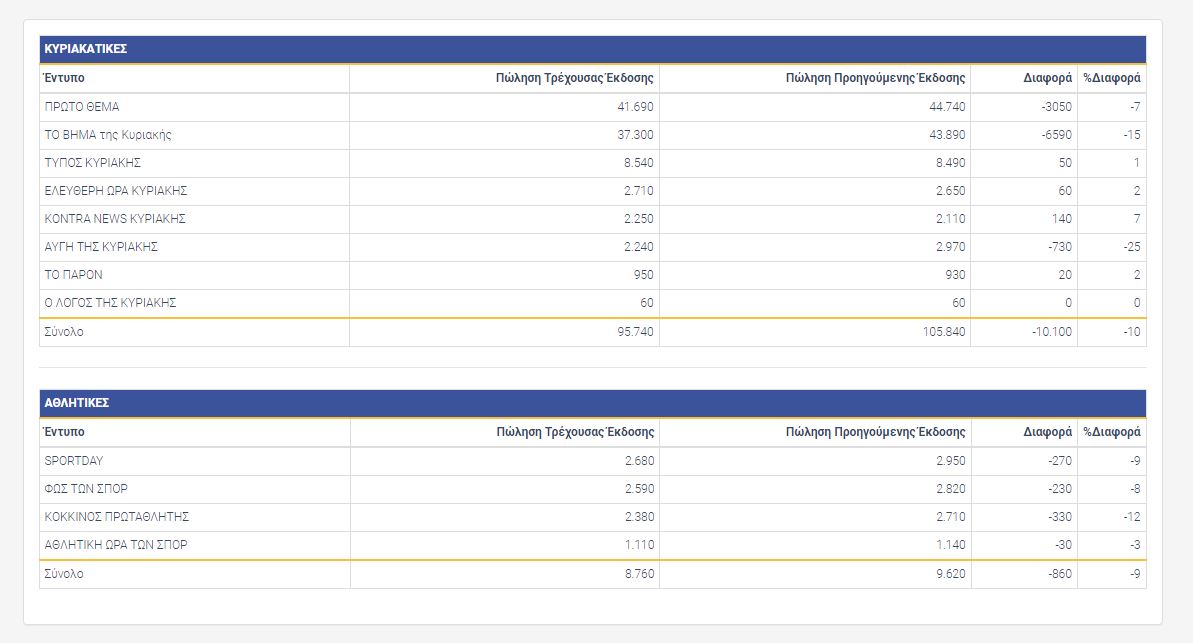
Task: Click the 140 difference value
Action: 1061,219
